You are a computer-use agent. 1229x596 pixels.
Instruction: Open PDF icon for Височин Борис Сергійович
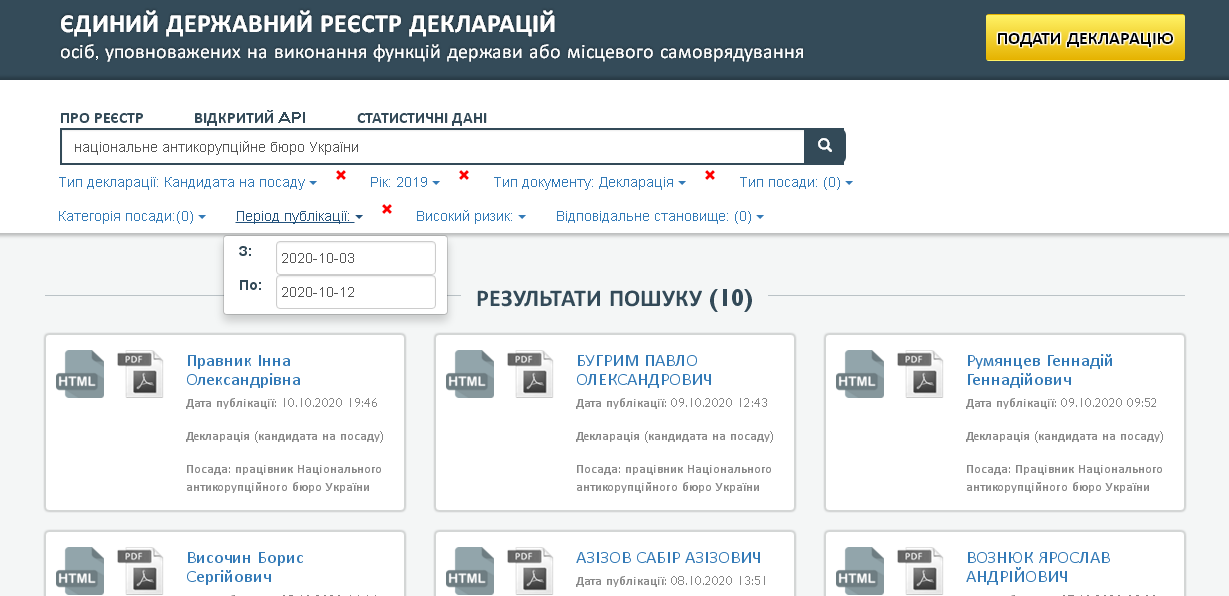tap(140, 571)
